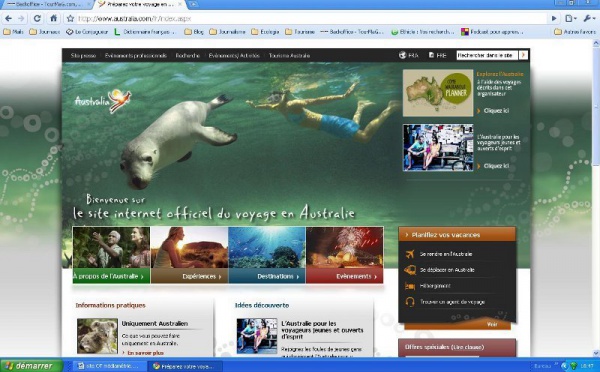600x372 pixels.
Task: Open the À propos de l'Australie tile
Action: click(111, 255)
